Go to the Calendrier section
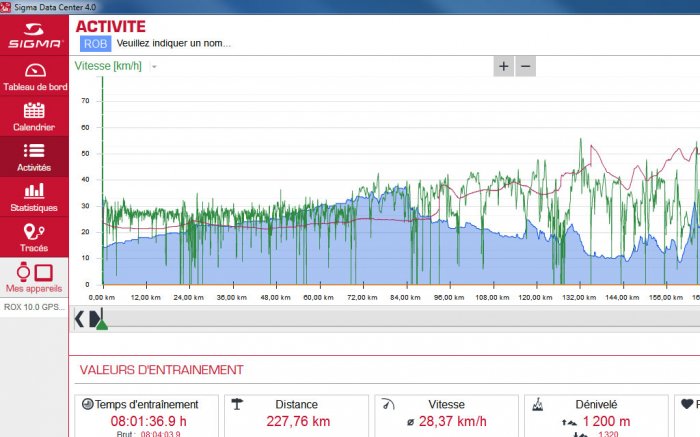This screenshot has height=437, width=700. (x=34, y=117)
